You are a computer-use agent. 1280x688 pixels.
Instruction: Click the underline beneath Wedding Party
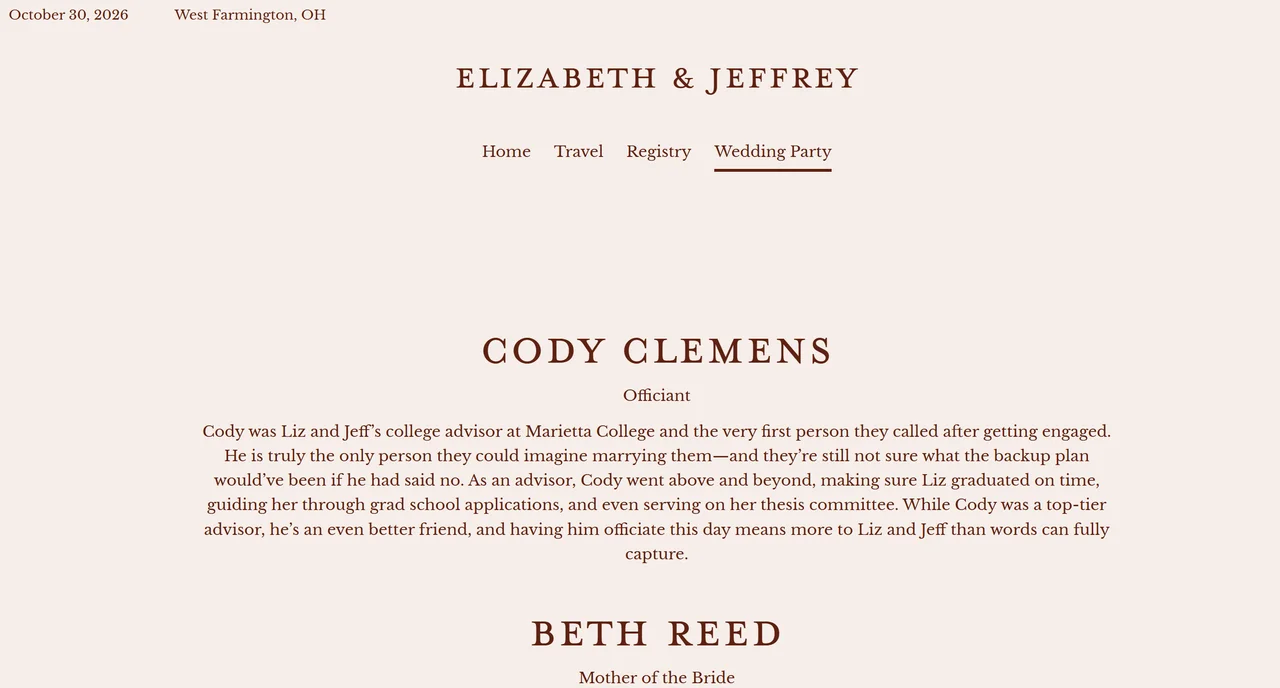coord(772,171)
